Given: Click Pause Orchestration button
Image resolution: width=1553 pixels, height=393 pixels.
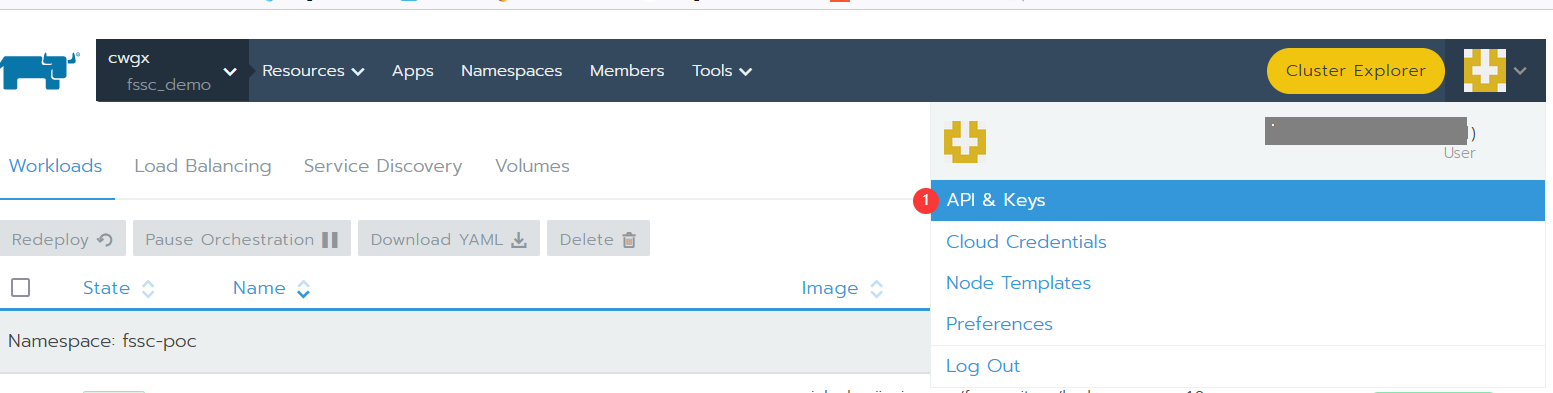Looking at the screenshot, I should point(242,239).
